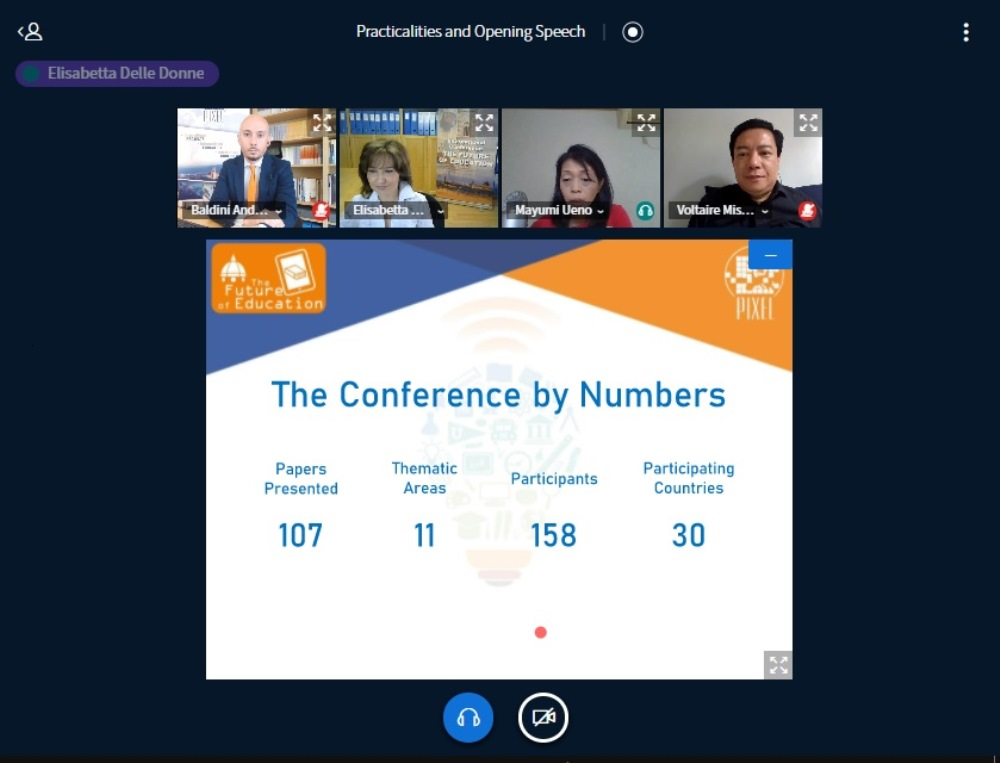Maximize Voltaire's webcam to fullscreen
The width and height of the screenshot is (1000, 763).
808,123
